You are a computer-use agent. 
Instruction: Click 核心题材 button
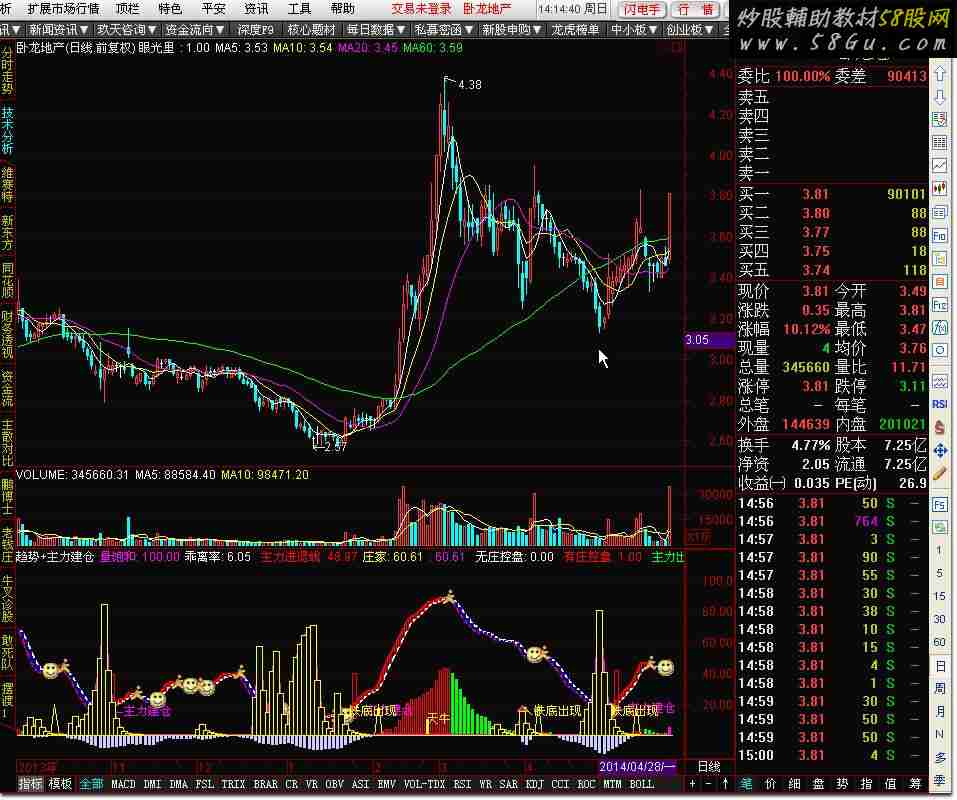311,29
